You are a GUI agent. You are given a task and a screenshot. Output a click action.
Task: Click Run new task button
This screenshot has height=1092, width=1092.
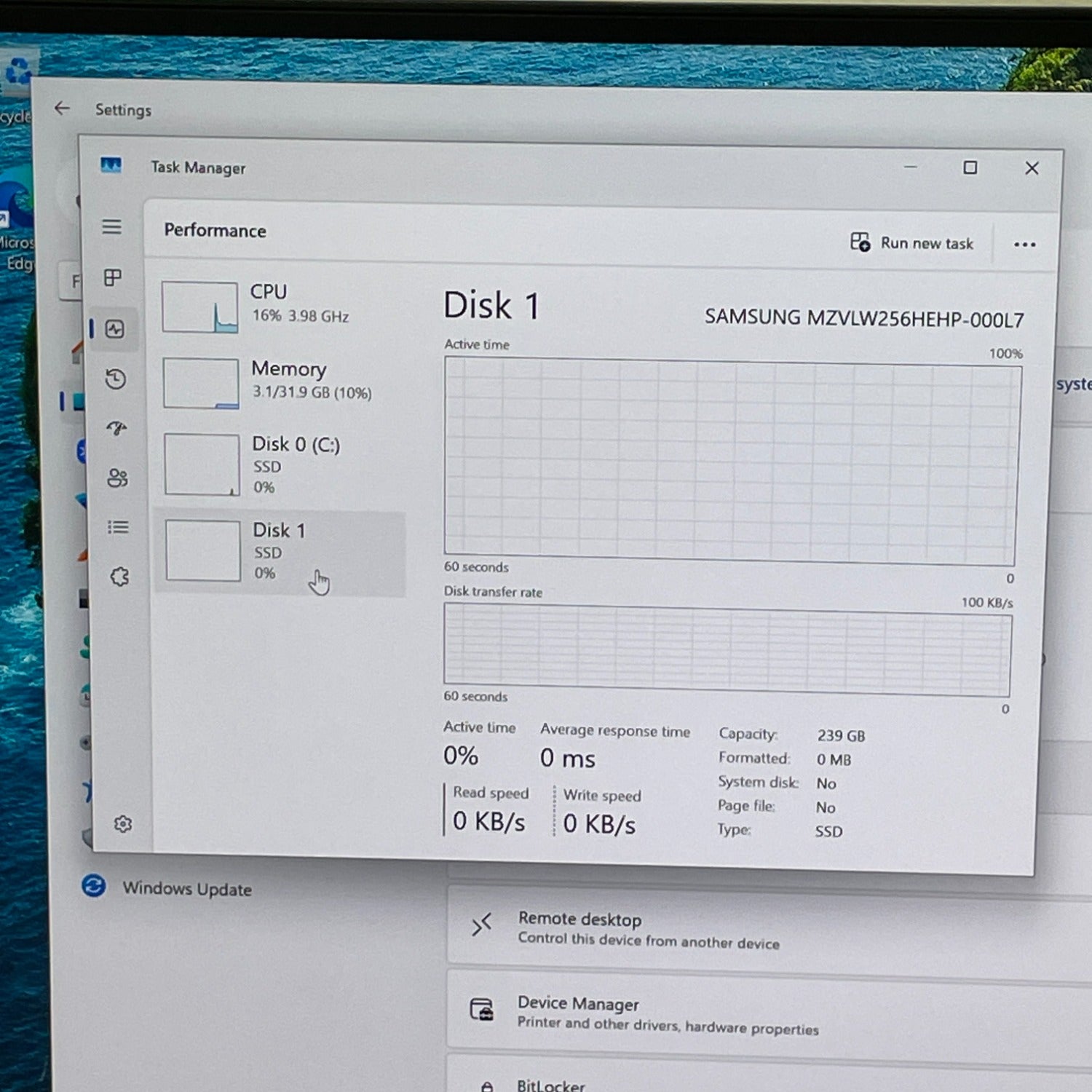click(912, 243)
